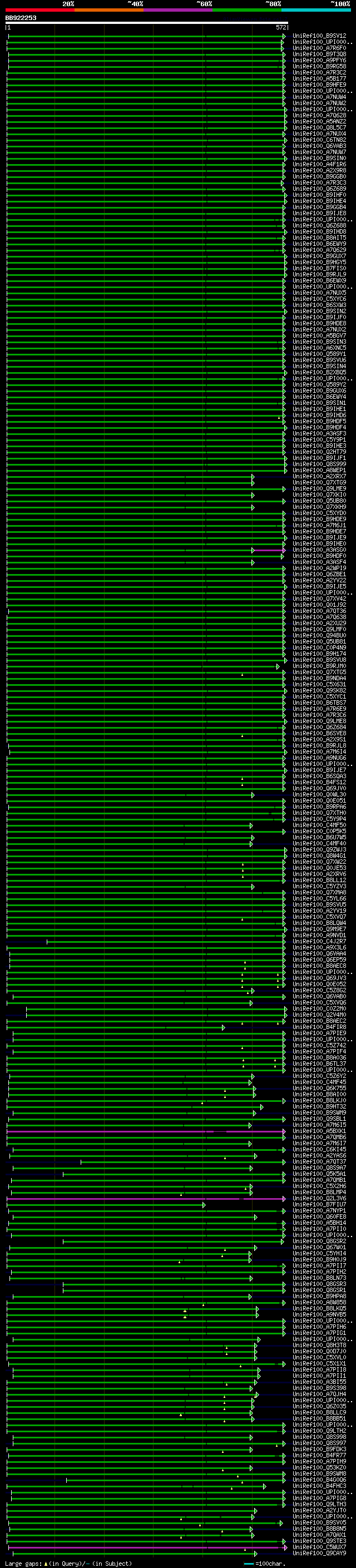Open hit UniRef100_A3ASG0

pos(319,550)
